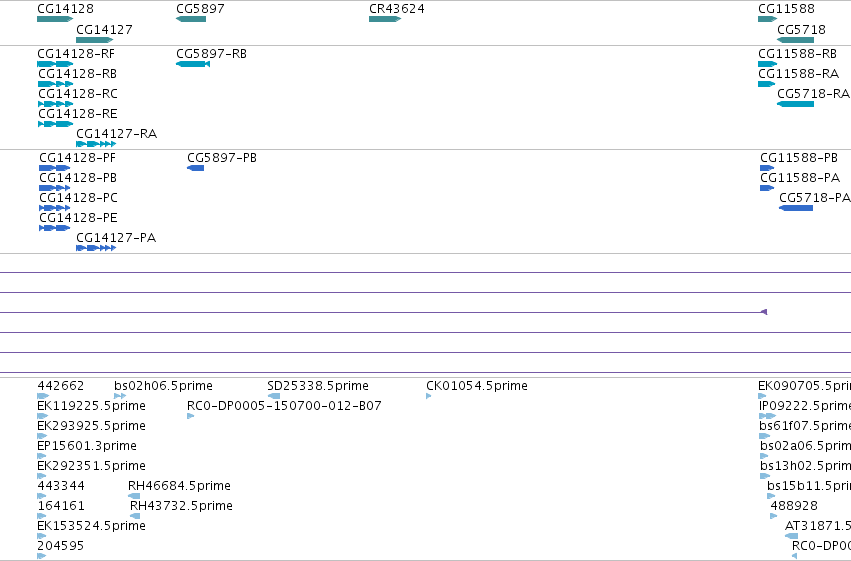Click EST 164161

41,517
